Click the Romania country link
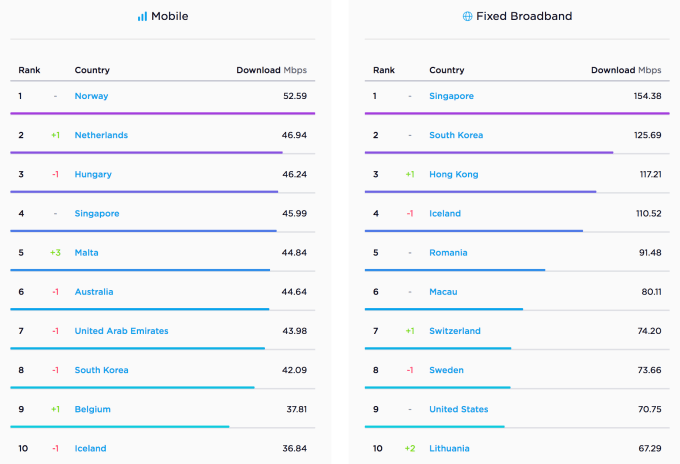The image size is (680, 464). pos(448,253)
